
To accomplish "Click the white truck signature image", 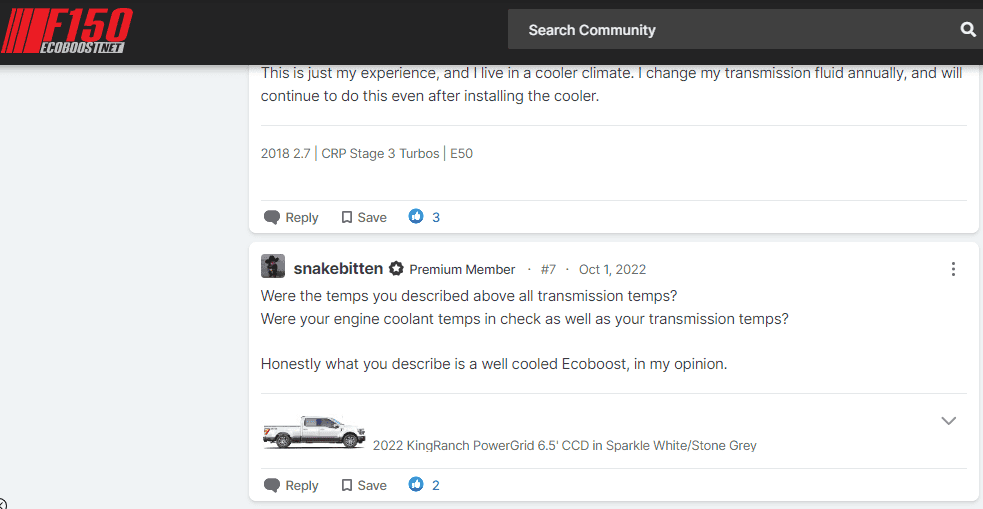I will [x=313, y=432].
